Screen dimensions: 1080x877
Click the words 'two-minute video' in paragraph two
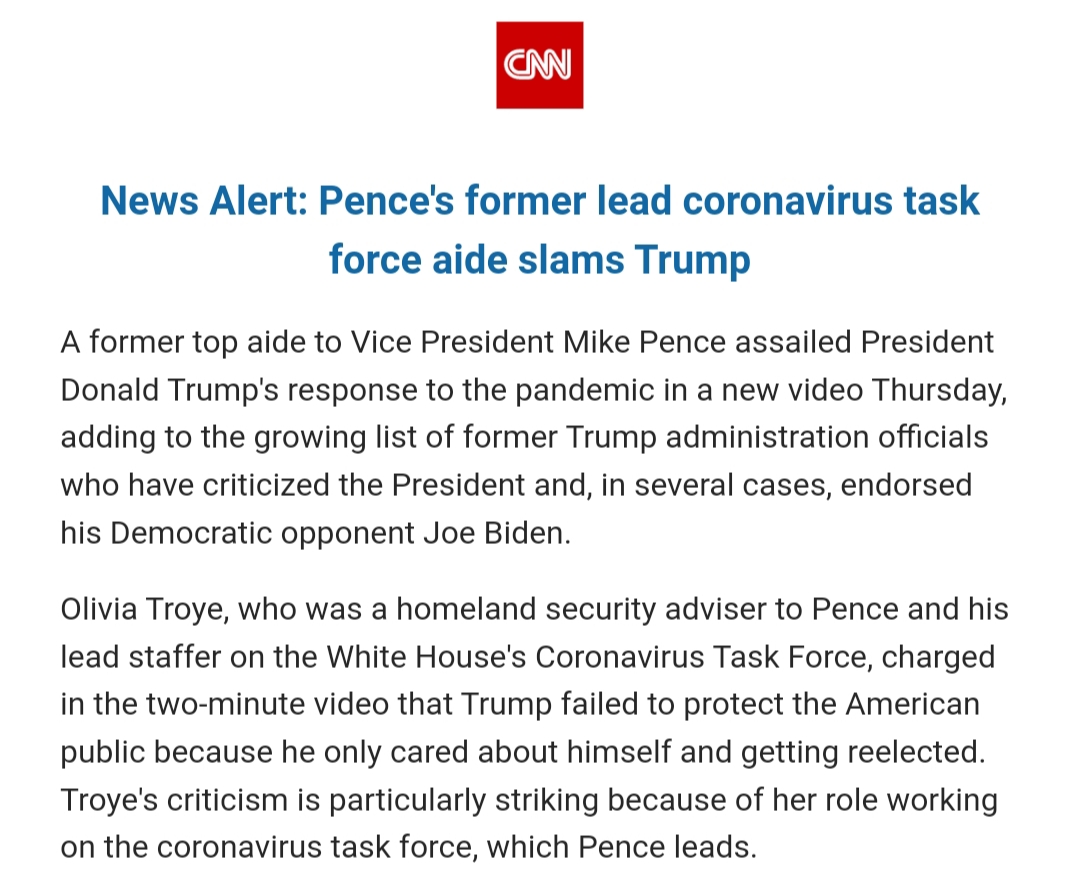click(299, 705)
